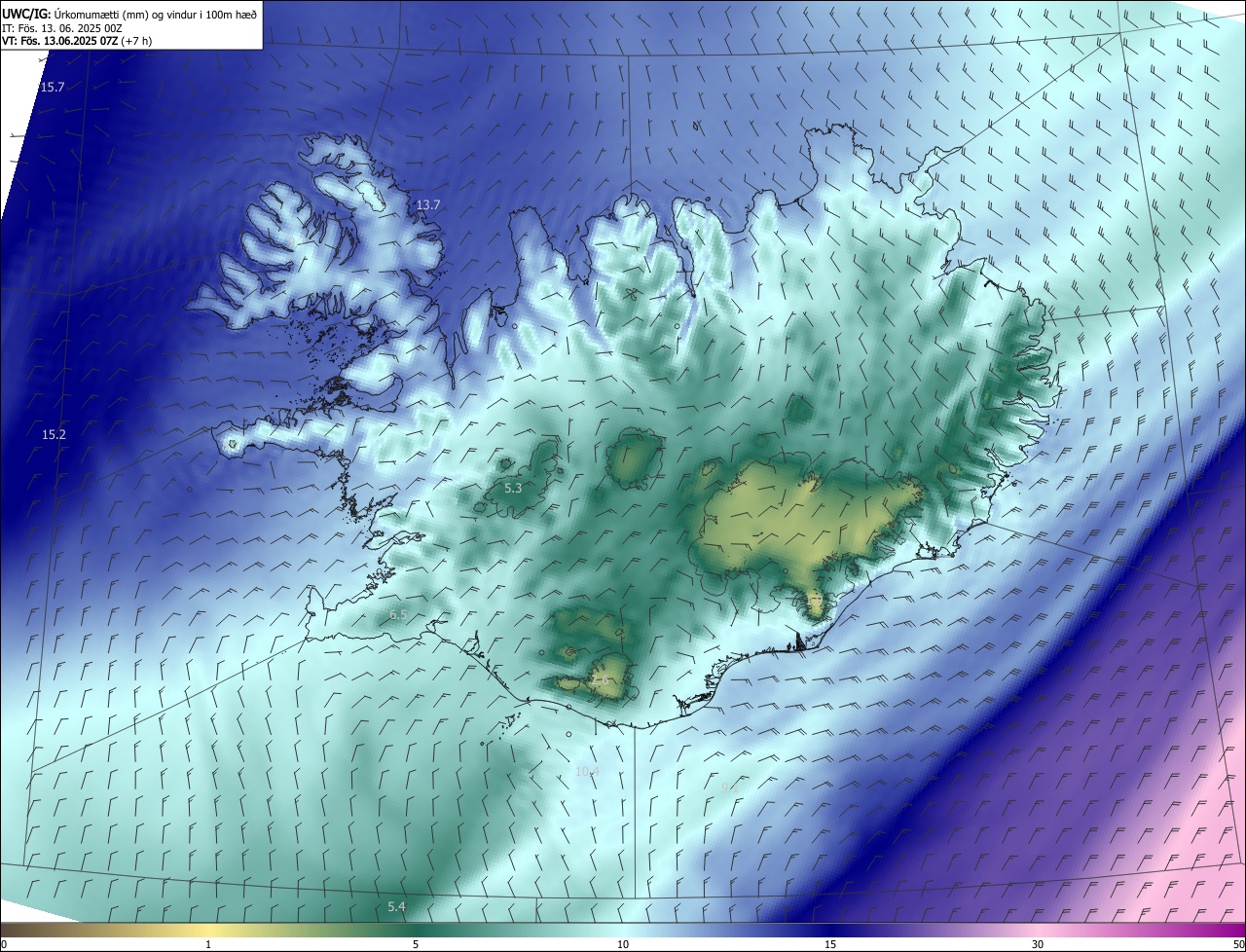Click the 30 tick on the color scale

pyautogui.click(x=1038, y=944)
